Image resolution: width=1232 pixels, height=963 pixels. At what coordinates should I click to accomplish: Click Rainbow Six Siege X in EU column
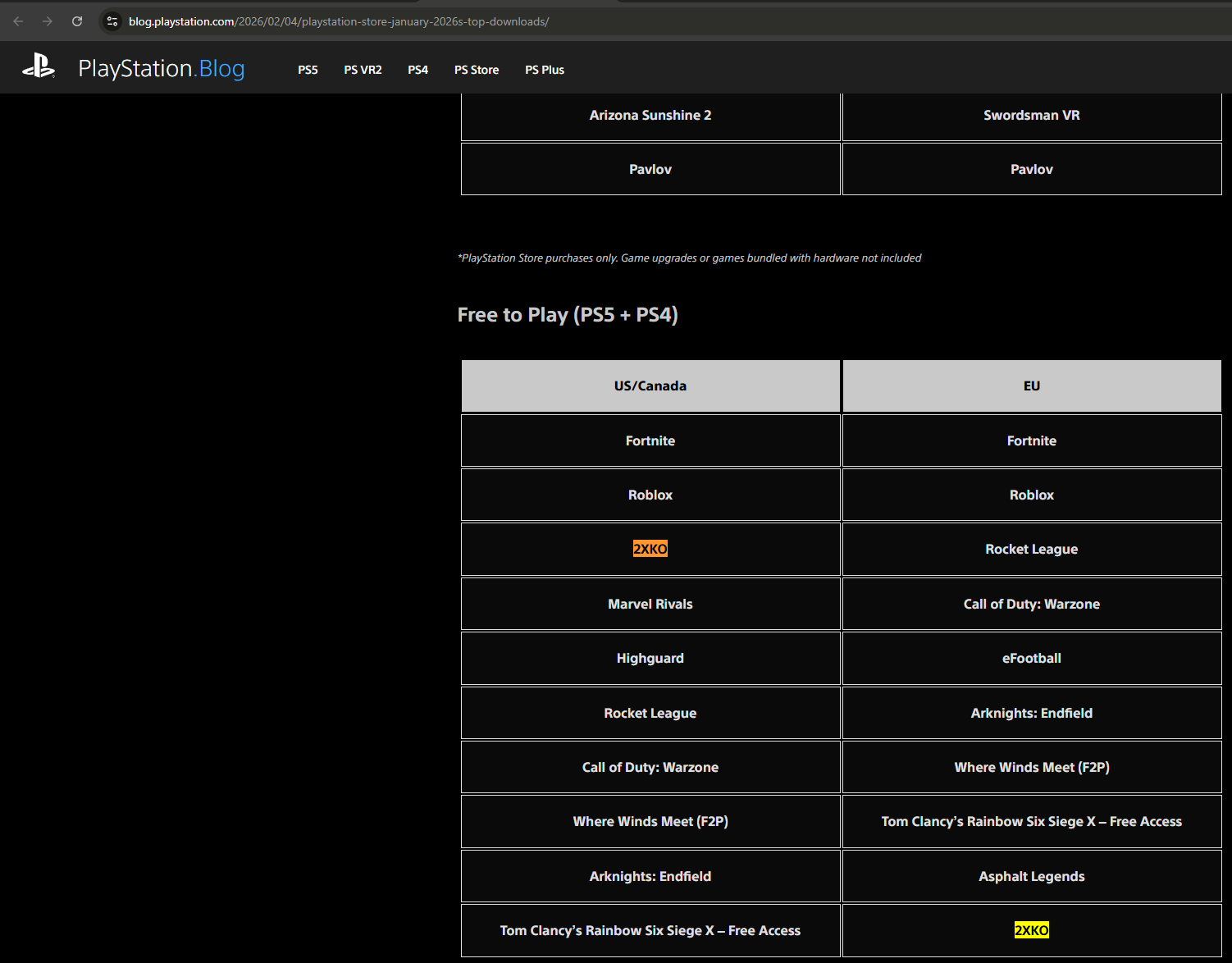point(1032,821)
